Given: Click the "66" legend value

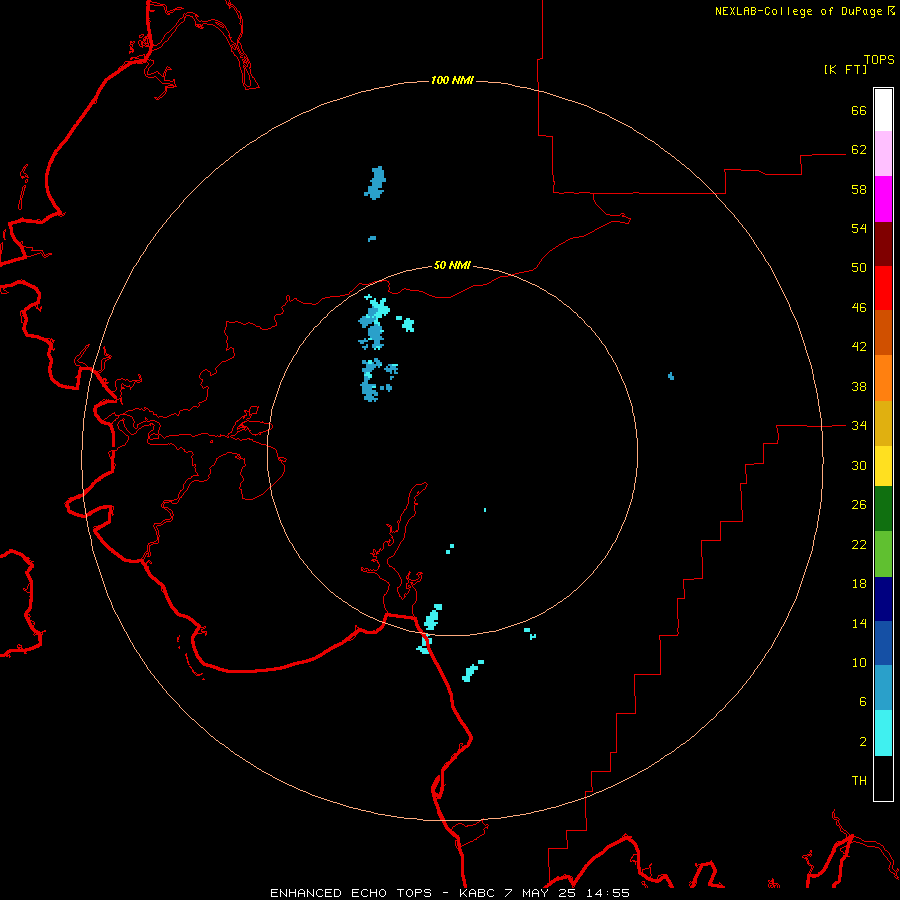Looking at the screenshot, I should point(859,110).
